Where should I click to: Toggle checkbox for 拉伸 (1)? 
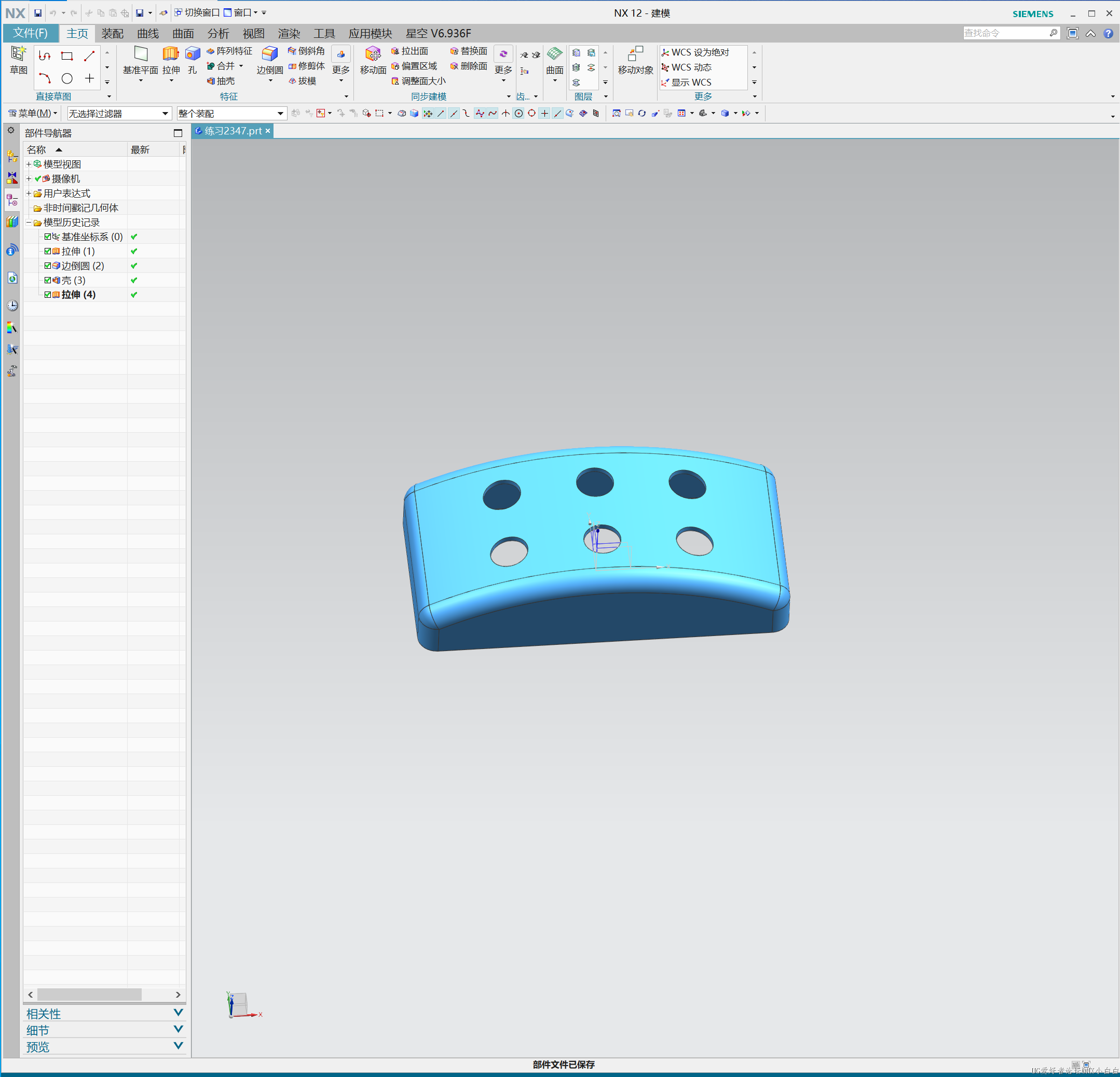pyautogui.click(x=48, y=251)
